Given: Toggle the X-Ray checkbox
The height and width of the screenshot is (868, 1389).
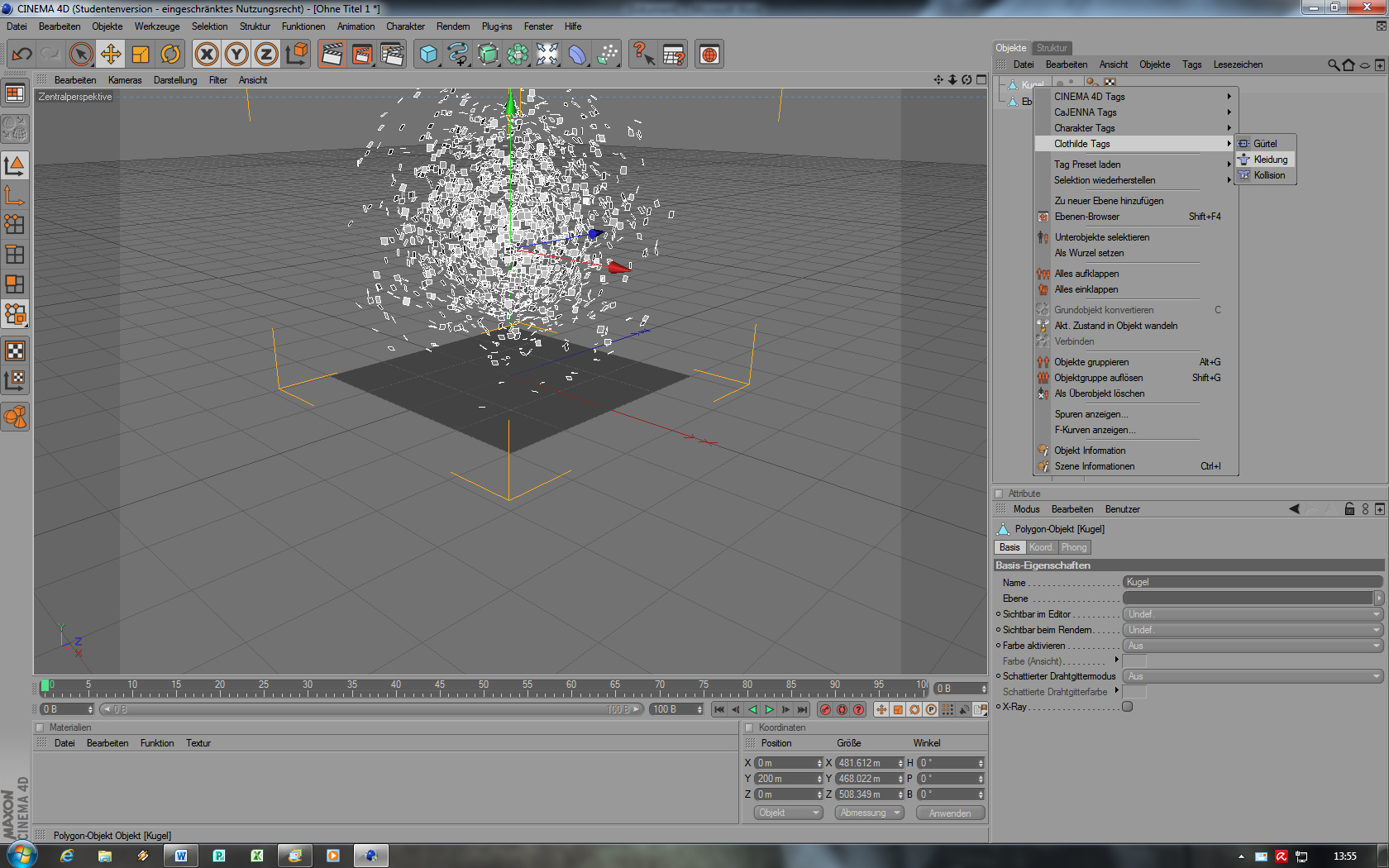Looking at the screenshot, I should 1127,707.
